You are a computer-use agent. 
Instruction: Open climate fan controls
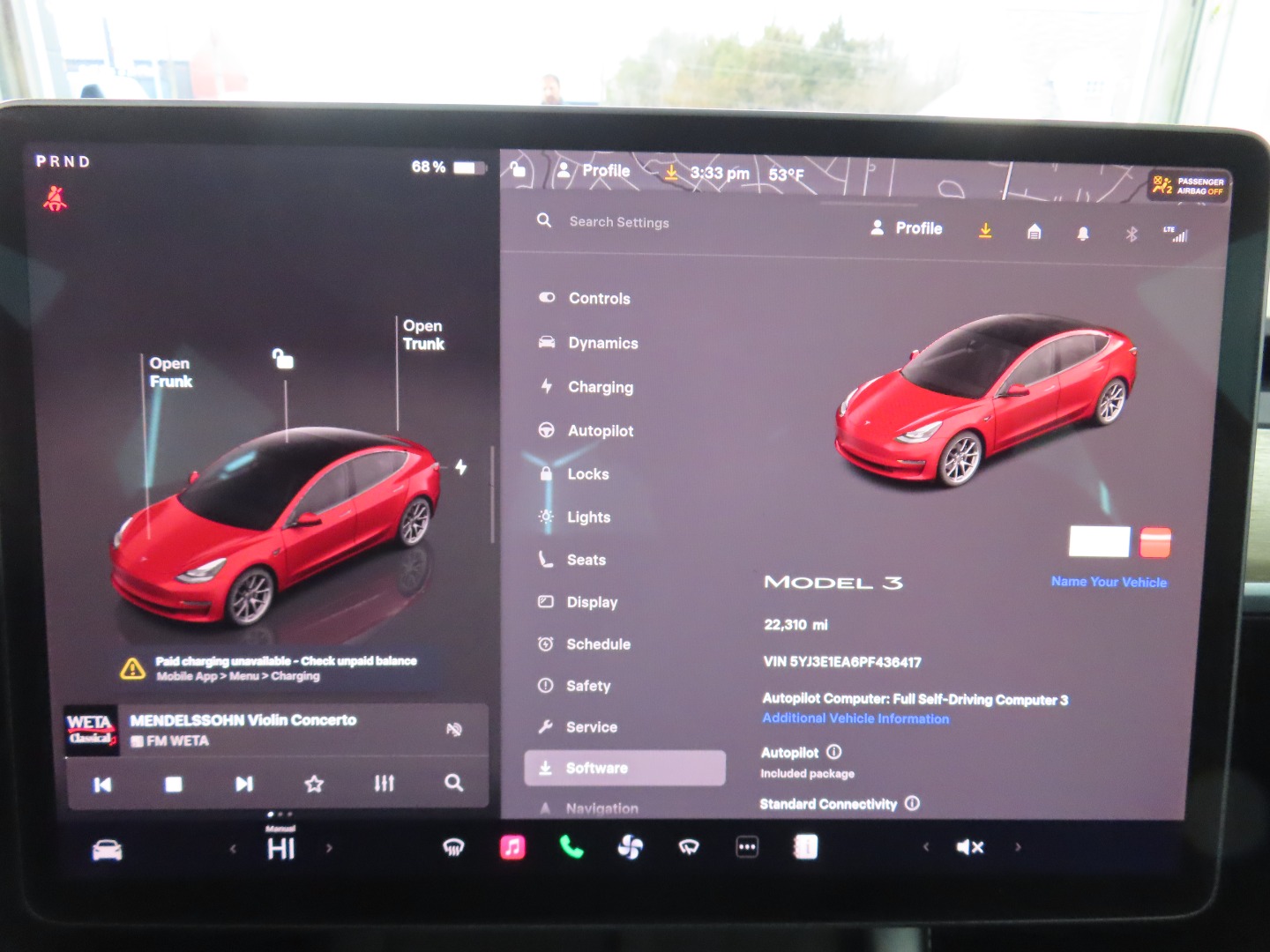(x=630, y=848)
